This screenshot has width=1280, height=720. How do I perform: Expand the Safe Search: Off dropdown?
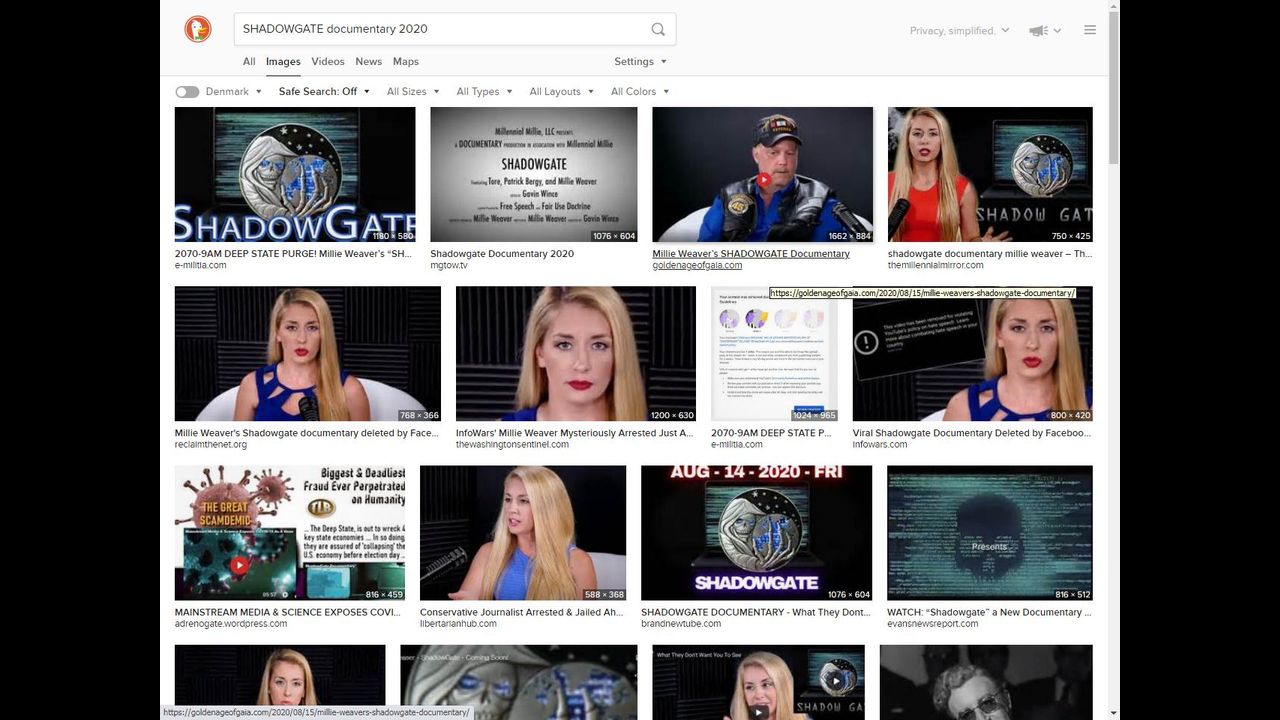324,92
